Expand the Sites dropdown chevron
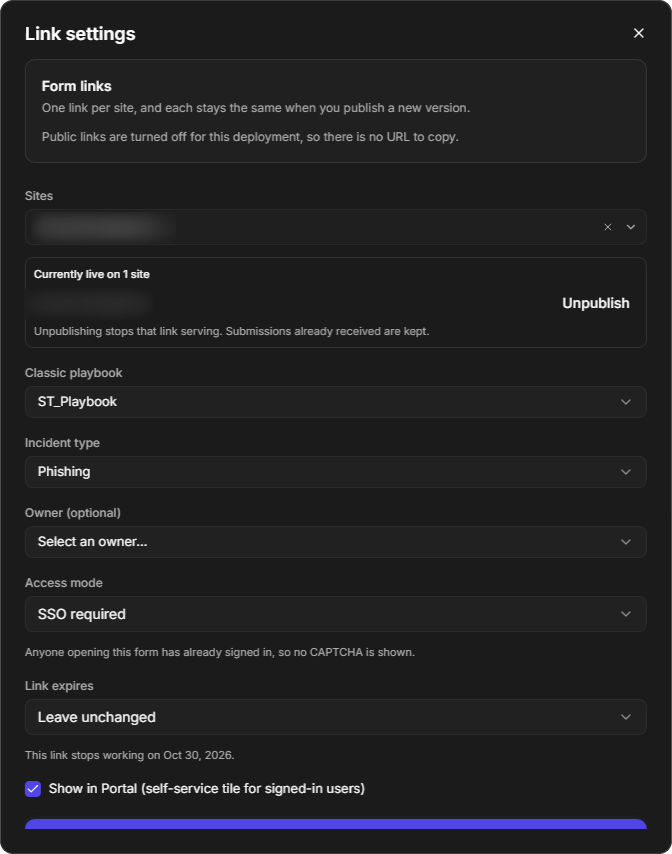 click(631, 227)
